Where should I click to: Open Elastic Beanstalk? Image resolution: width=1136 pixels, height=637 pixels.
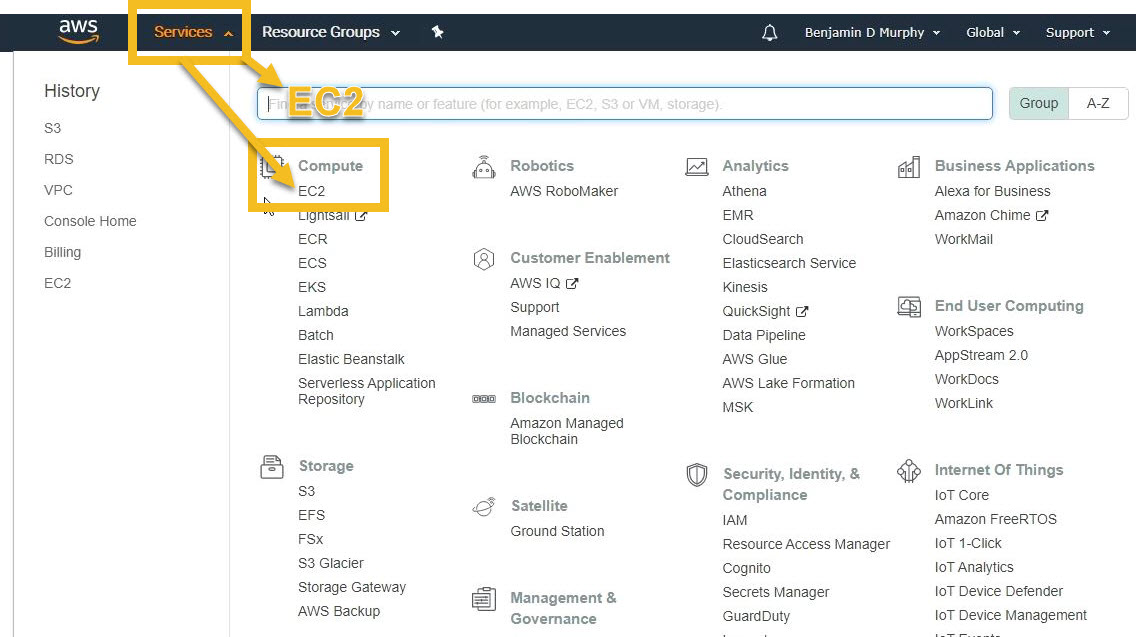351,359
